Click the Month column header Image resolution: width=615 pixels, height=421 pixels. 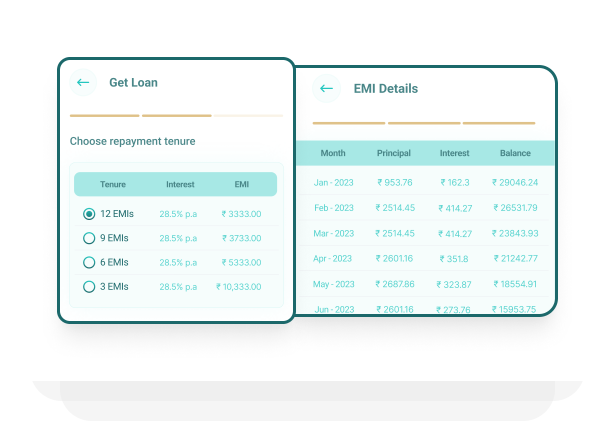333,153
